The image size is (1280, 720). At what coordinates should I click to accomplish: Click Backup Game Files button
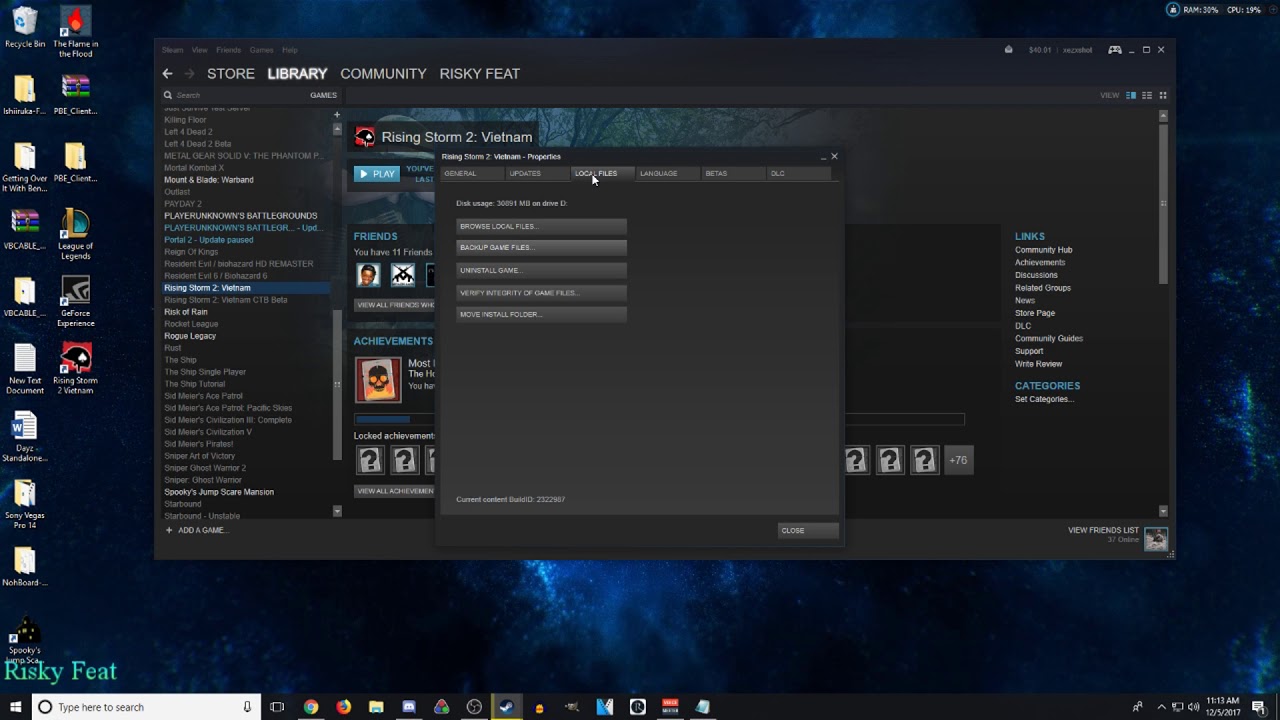(x=541, y=248)
